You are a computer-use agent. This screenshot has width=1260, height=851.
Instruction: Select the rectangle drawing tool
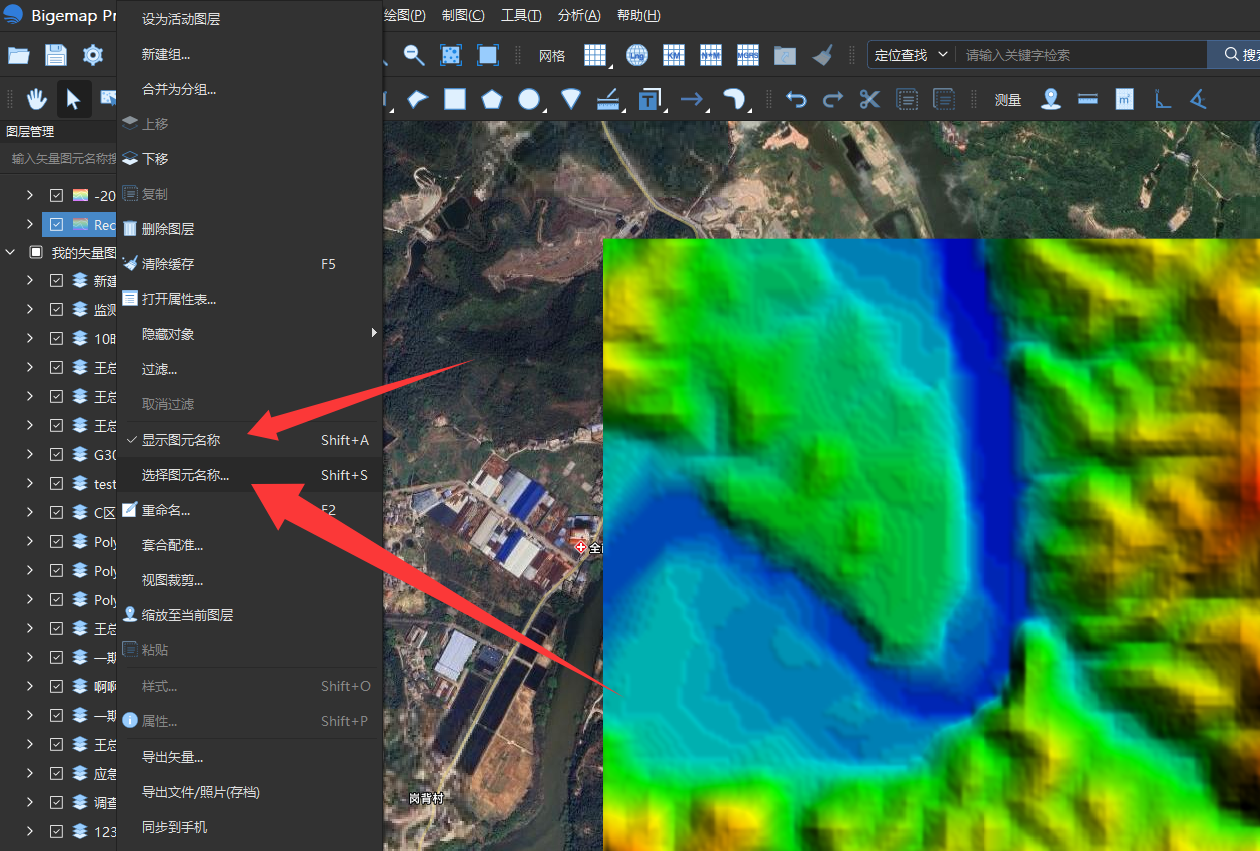point(455,99)
